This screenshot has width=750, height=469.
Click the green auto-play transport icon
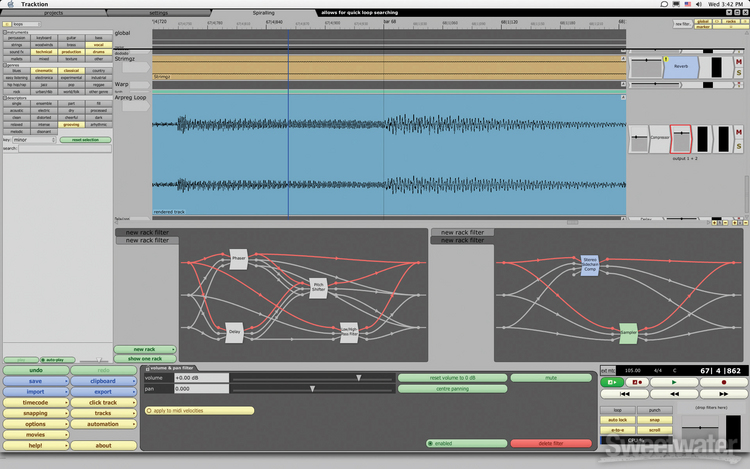click(612, 382)
